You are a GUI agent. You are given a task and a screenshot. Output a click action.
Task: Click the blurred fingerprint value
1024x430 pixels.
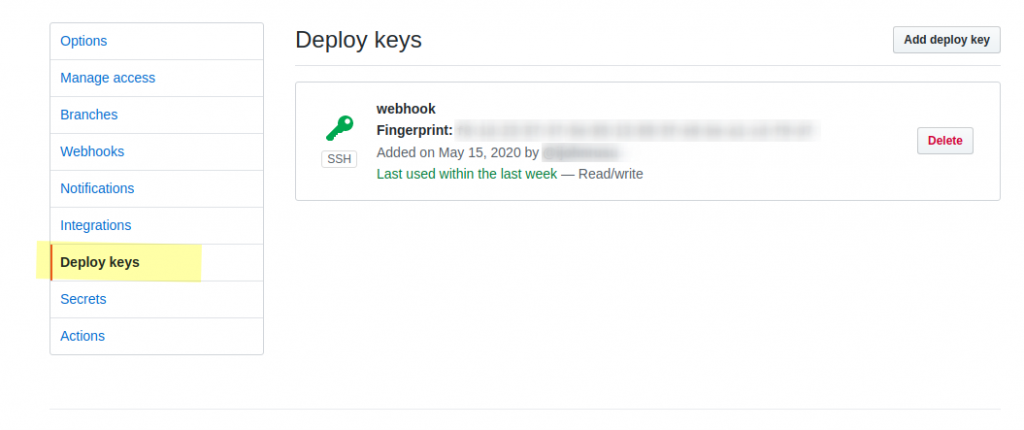[x=636, y=131]
